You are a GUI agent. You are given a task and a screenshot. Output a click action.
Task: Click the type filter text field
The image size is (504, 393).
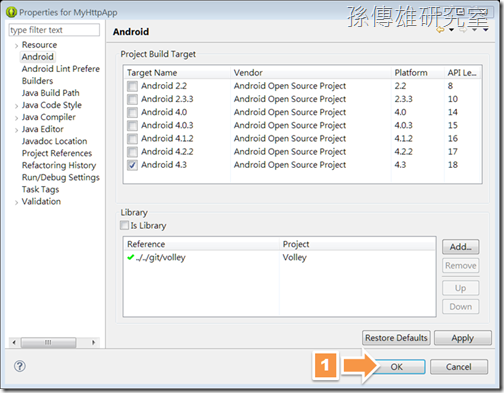click(54, 30)
